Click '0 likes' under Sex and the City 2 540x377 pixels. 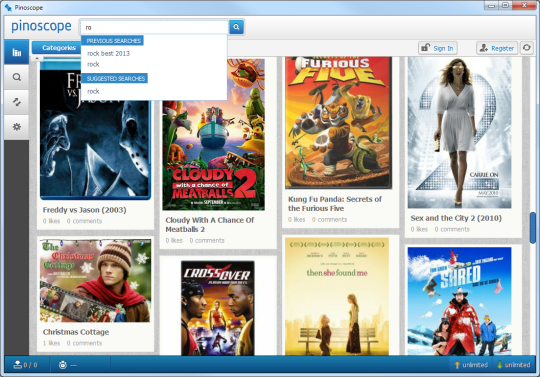pyautogui.click(x=419, y=229)
